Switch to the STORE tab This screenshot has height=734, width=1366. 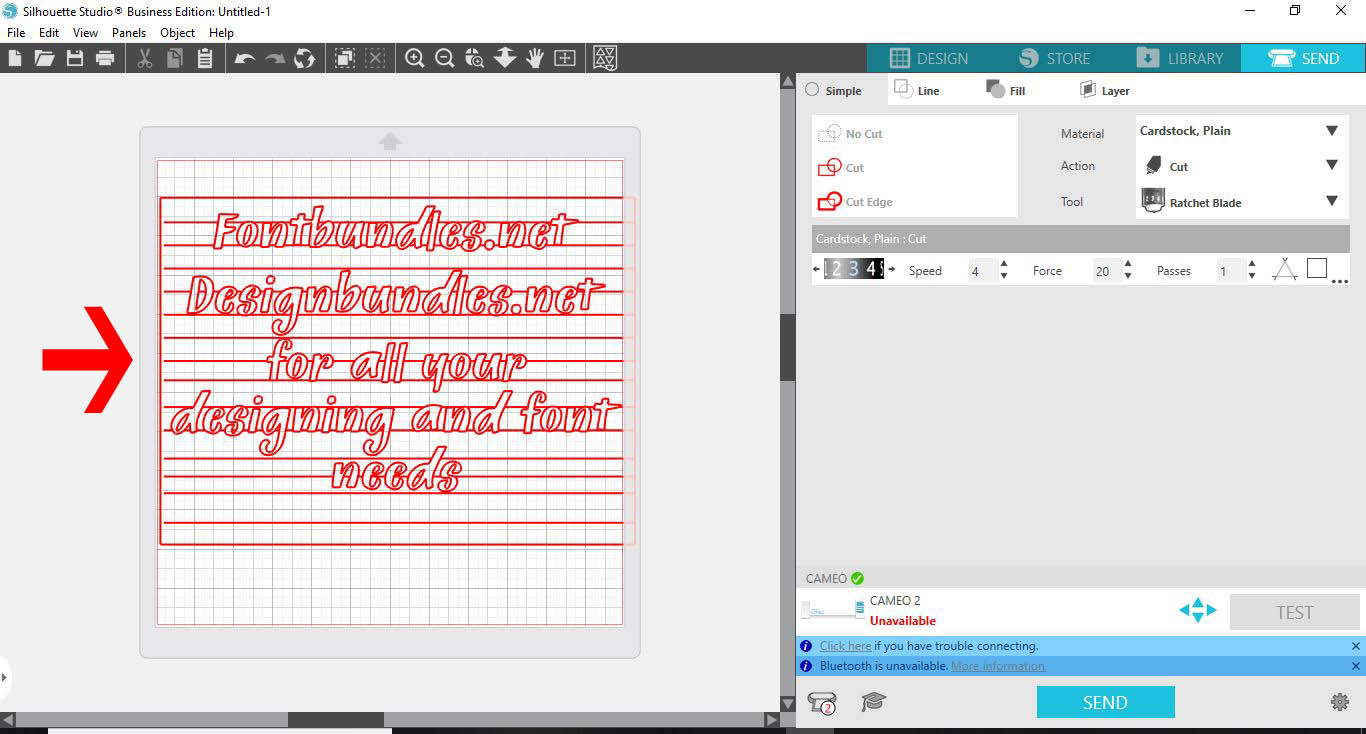click(1054, 58)
